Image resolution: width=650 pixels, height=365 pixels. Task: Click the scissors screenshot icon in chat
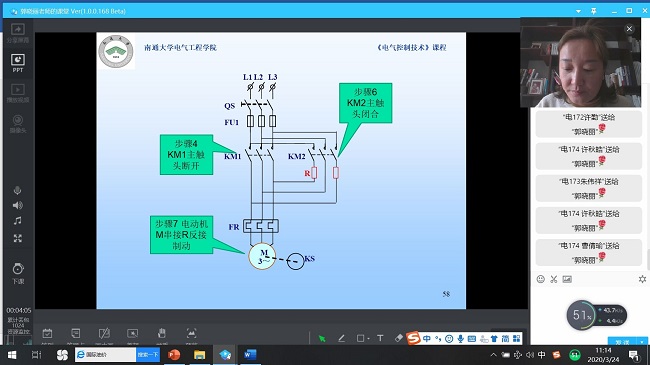coord(554,279)
